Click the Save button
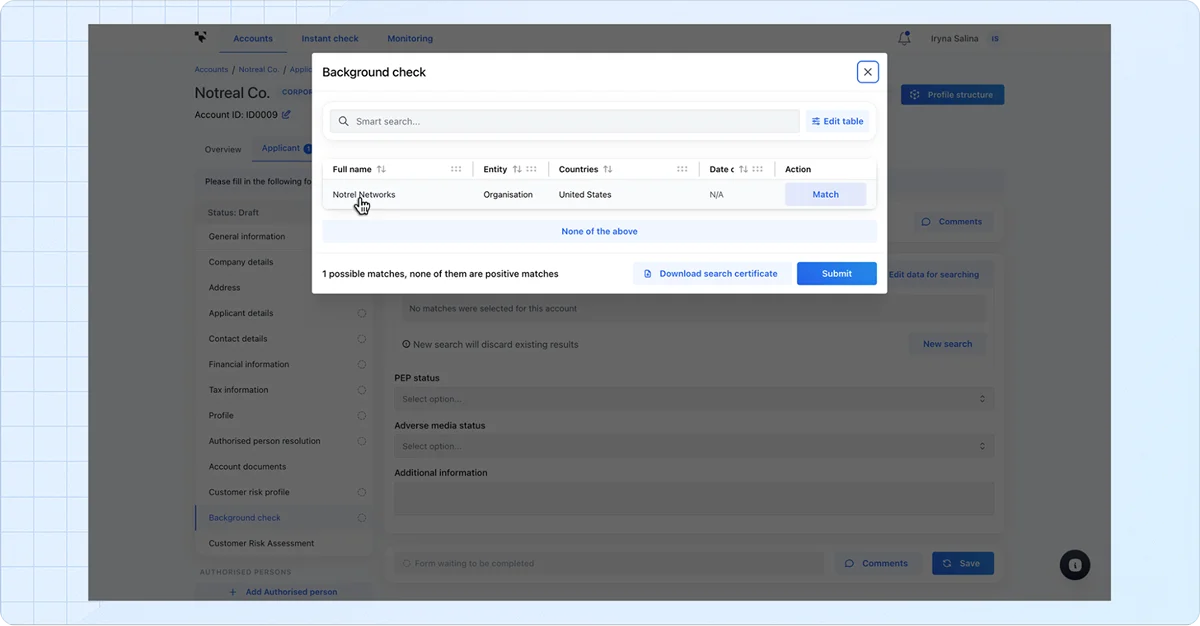Viewport: 1200px width, 626px height. (963, 564)
